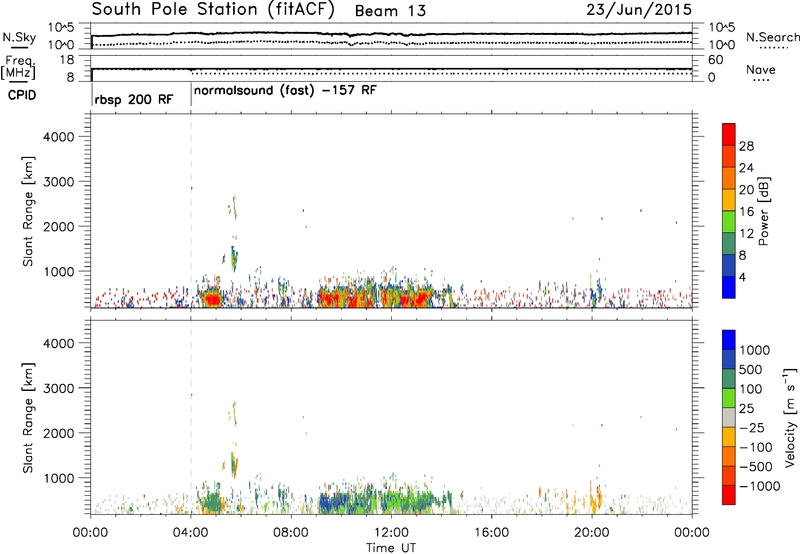Viewport: 800px width, 554px height.
Task: Click the red top of power colorbar
Action: point(729,134)
